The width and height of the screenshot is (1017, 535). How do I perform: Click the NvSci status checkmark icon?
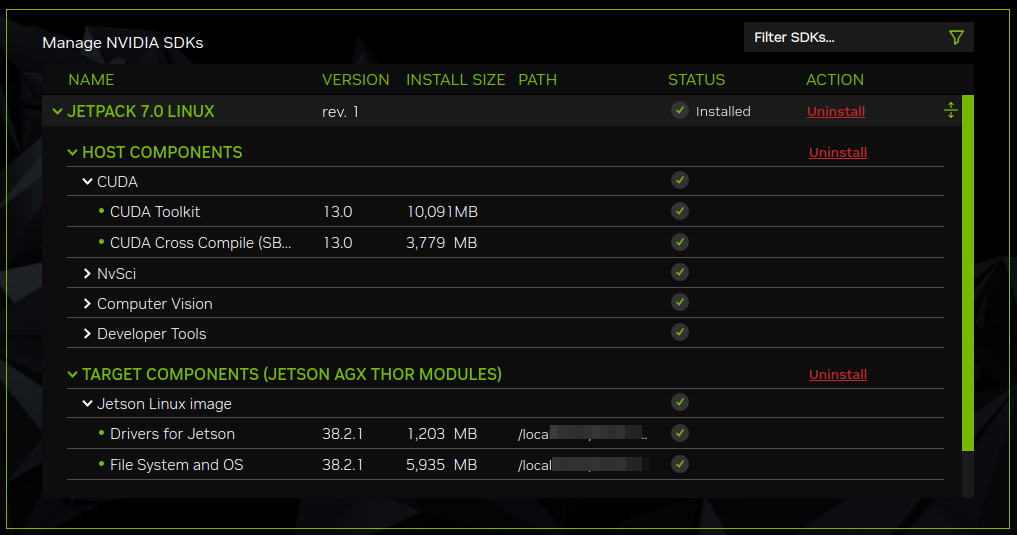point(680,272)
